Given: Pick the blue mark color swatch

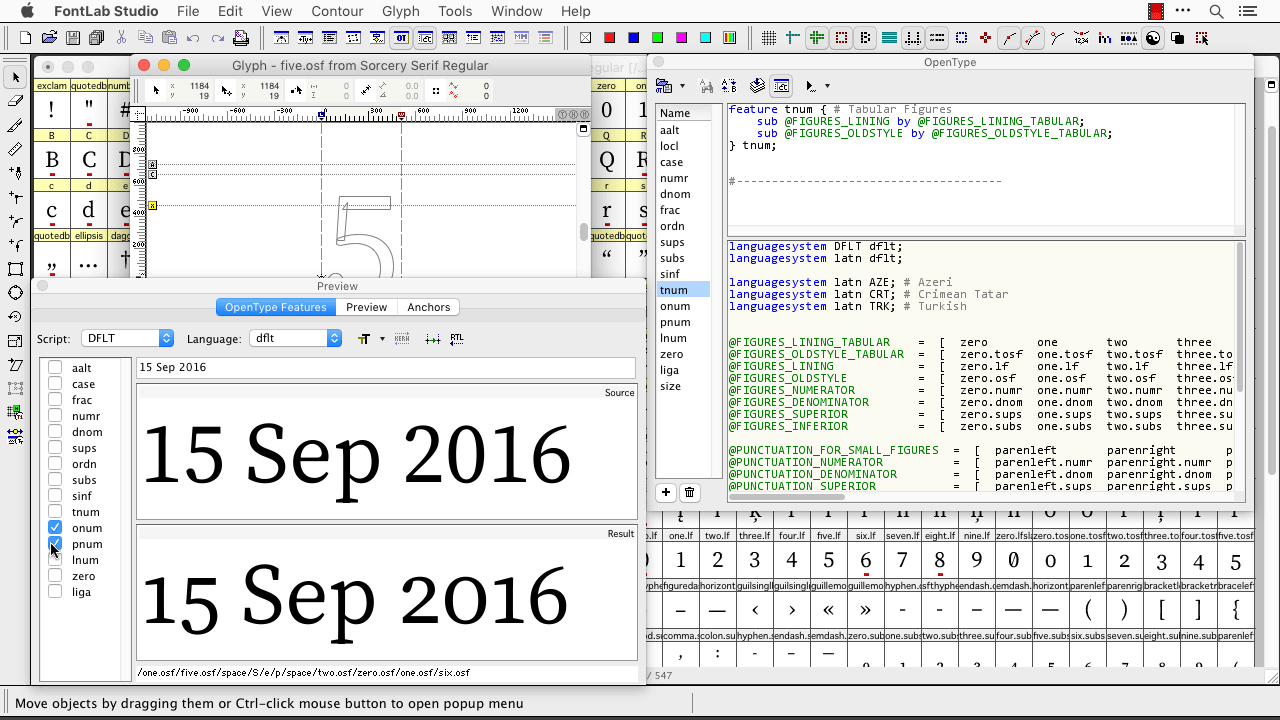Looking at the screenshot, I should coord(633,38).
